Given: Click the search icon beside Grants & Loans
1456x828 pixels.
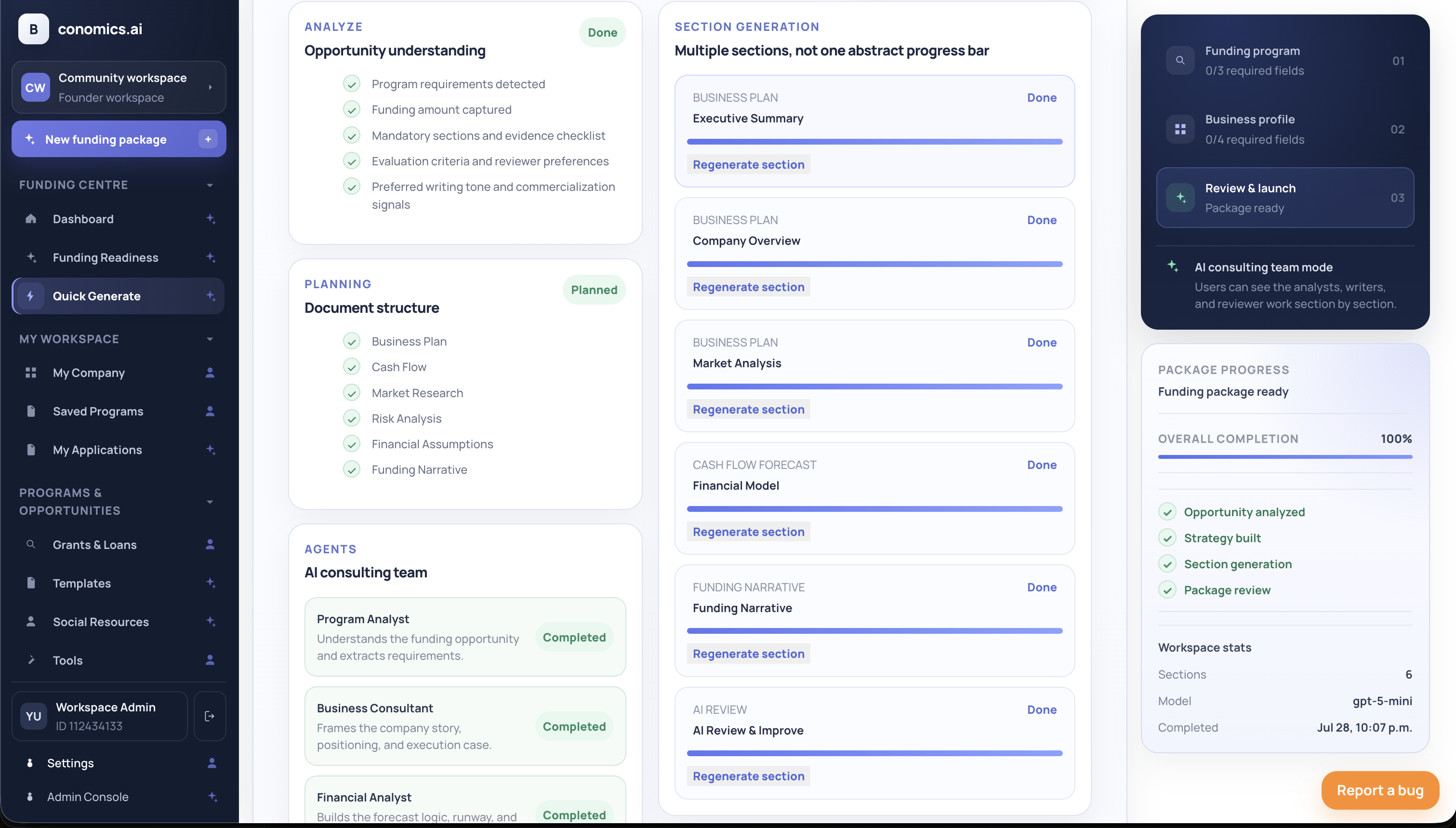Looking at the screenshot, I should pyautogui.click(x=31, y=544).
